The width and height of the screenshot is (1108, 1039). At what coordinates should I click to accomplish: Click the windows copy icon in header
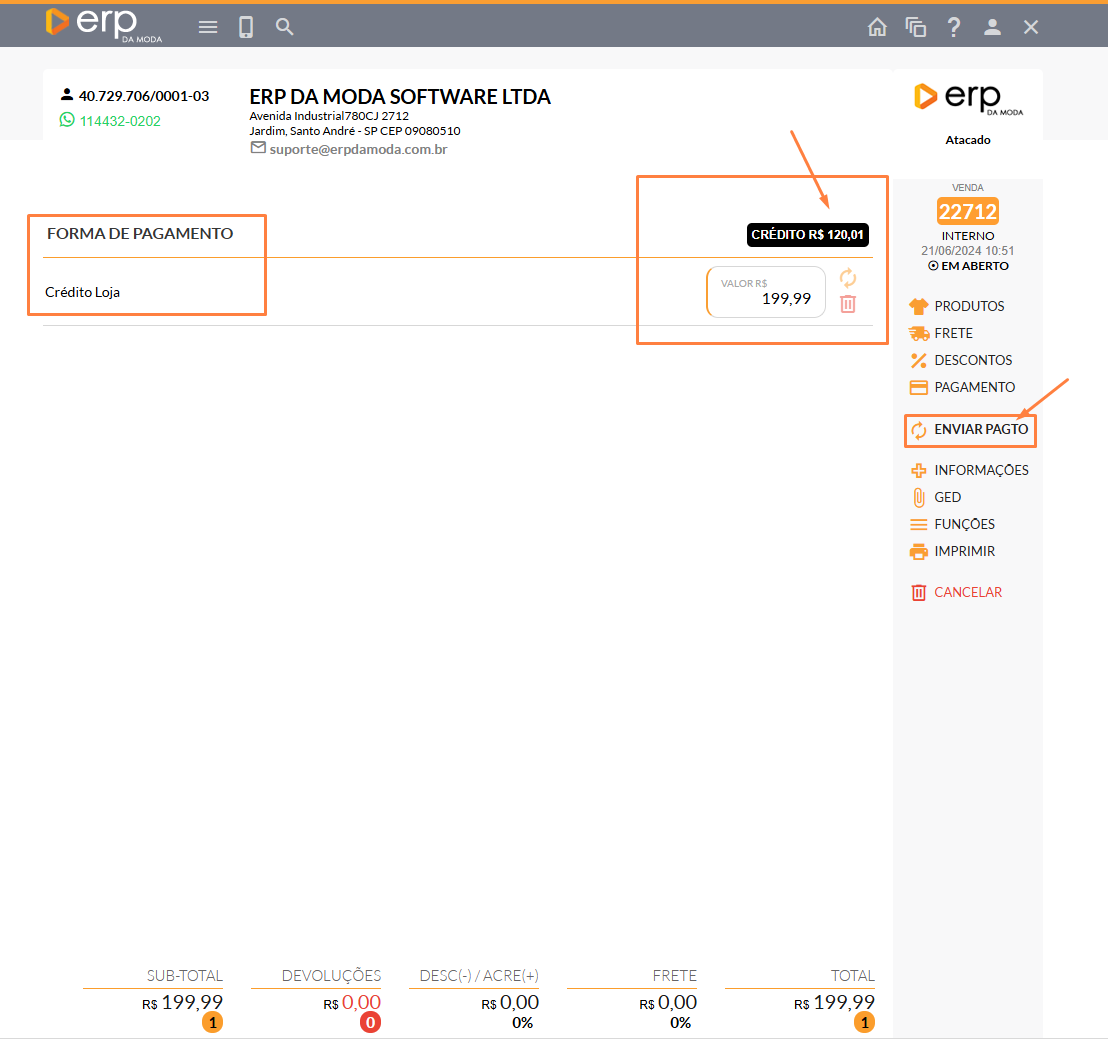tap(915, 27)
